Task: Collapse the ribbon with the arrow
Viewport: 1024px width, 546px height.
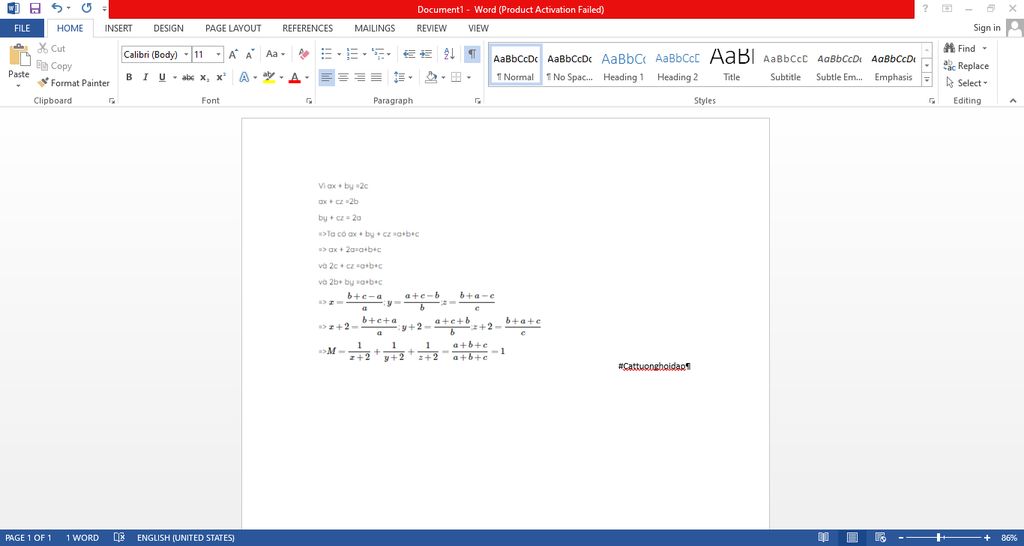Action: (1012, 101)
